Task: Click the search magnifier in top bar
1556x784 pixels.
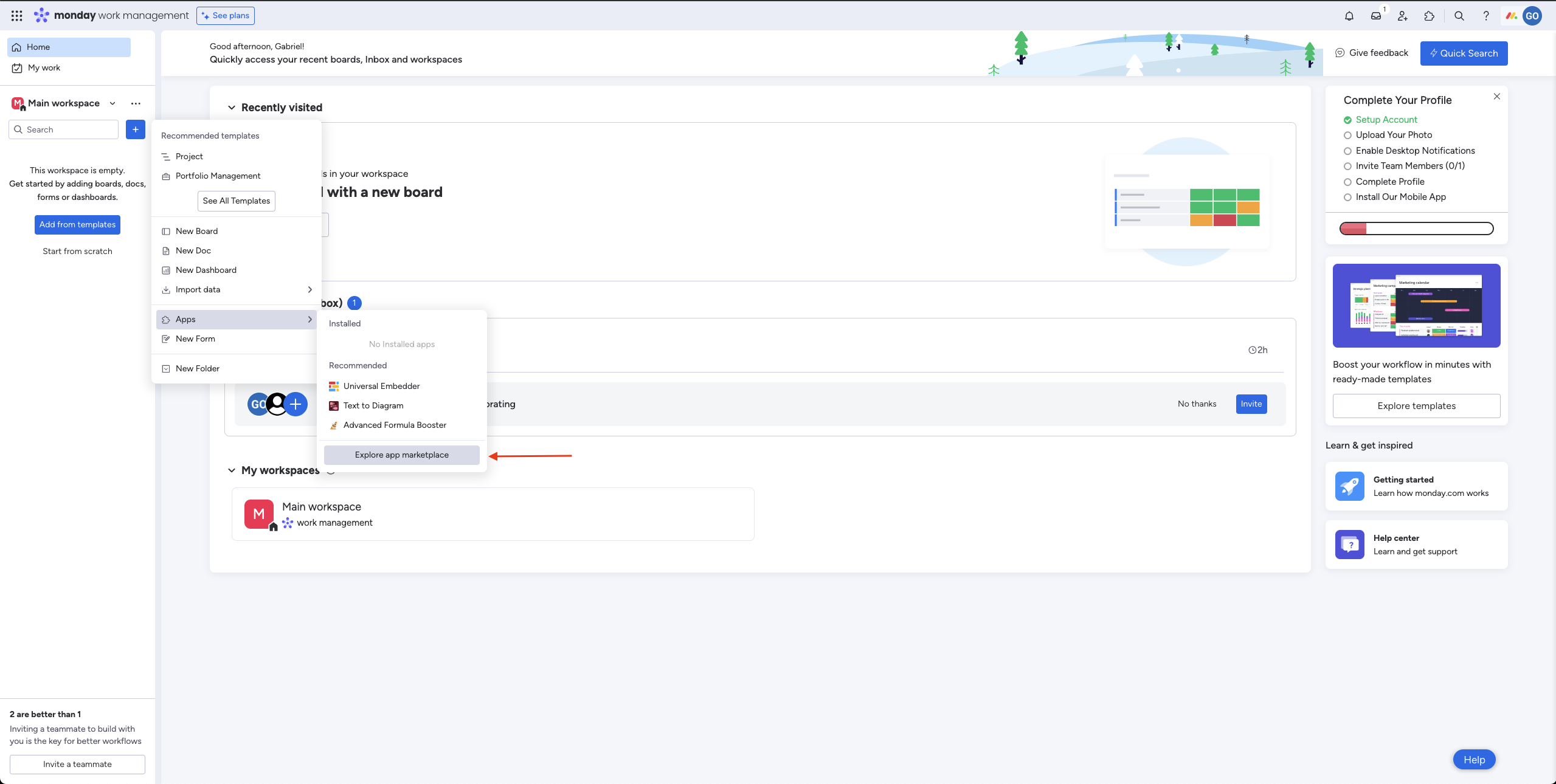Action: pyautogui.click(x=1459, y=16)
